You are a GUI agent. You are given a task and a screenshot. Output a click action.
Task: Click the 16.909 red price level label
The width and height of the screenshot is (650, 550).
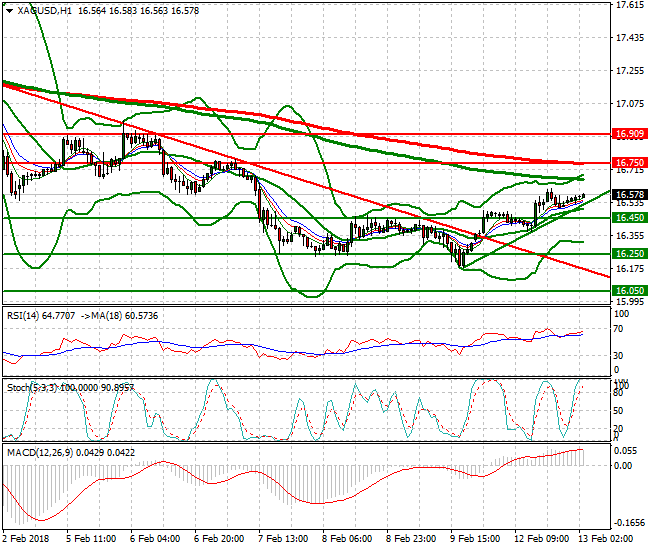pyautogui.click(x=630, y=134)
